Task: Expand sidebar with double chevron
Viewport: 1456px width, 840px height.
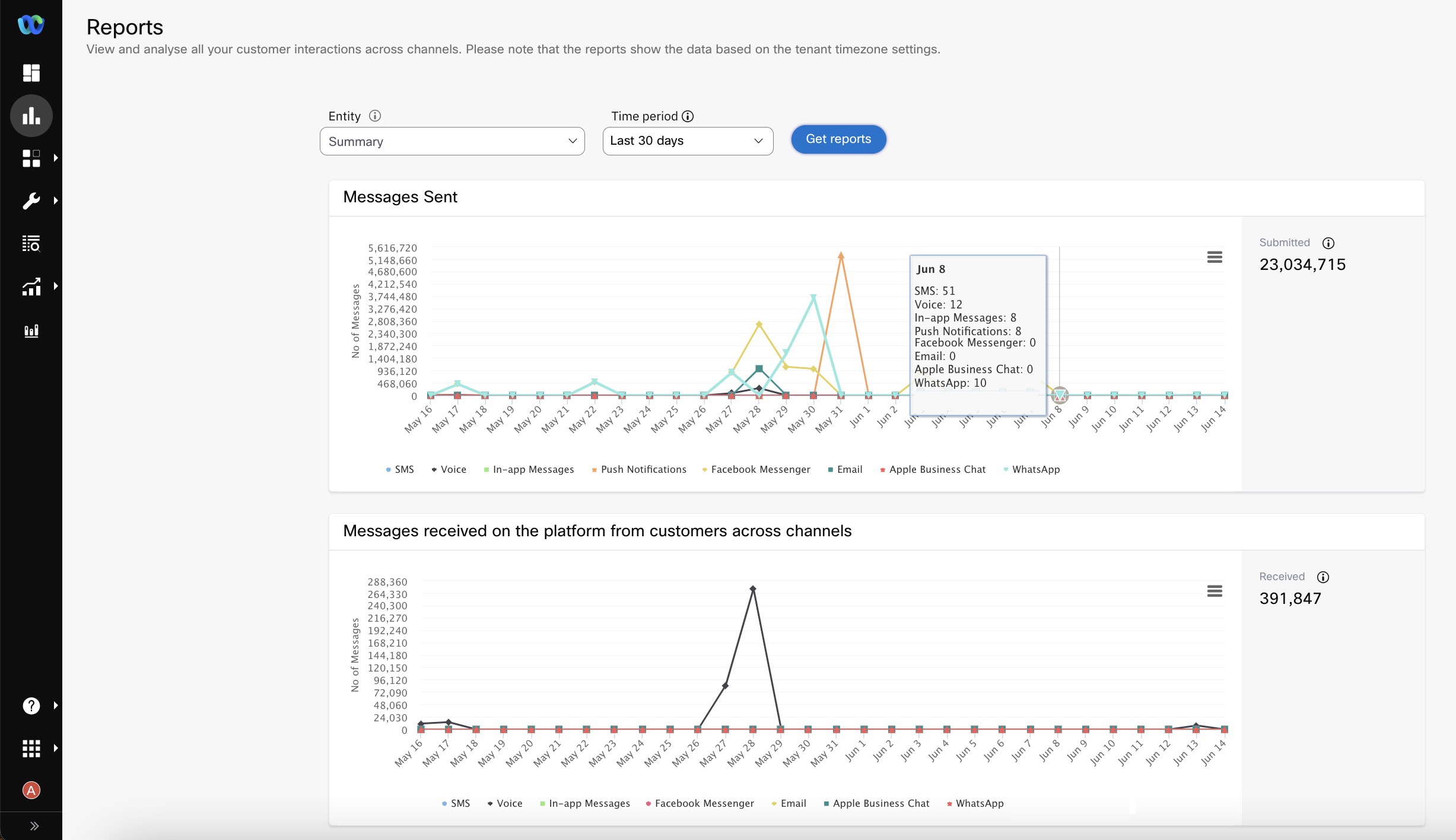Action: [34, 826]
